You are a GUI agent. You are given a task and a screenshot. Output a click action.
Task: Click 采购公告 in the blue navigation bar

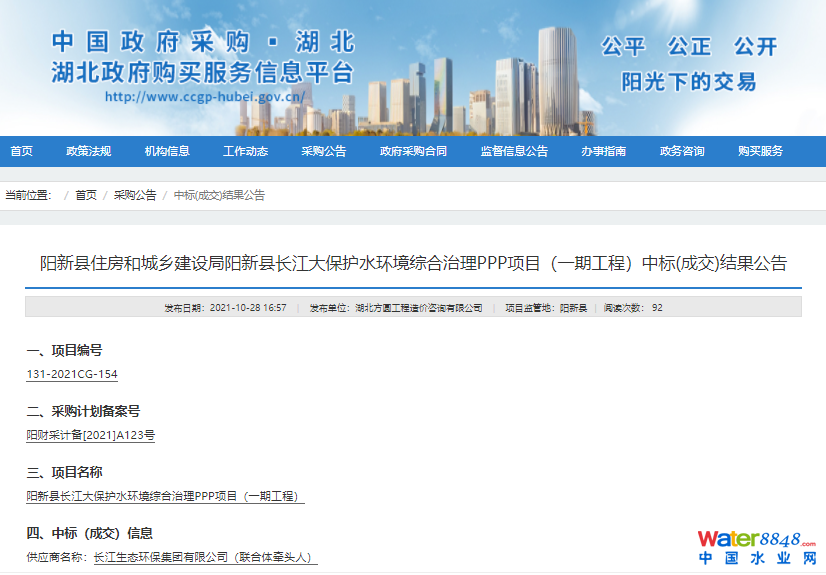[x=323, y=151]
